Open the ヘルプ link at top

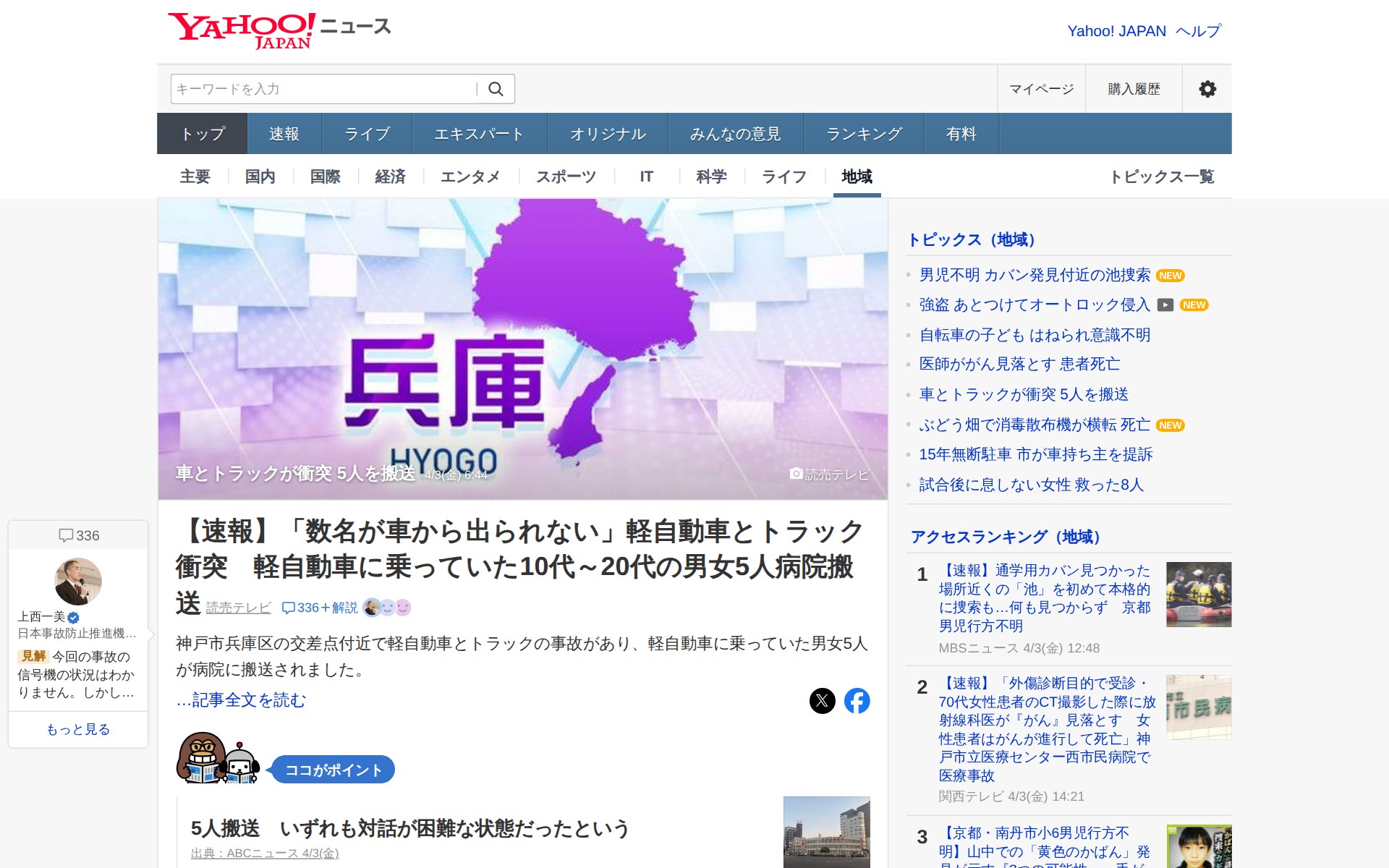pos(1198,31)
